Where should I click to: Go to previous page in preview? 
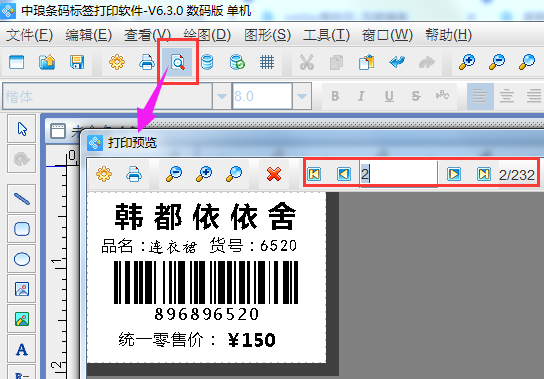(344, 174)
